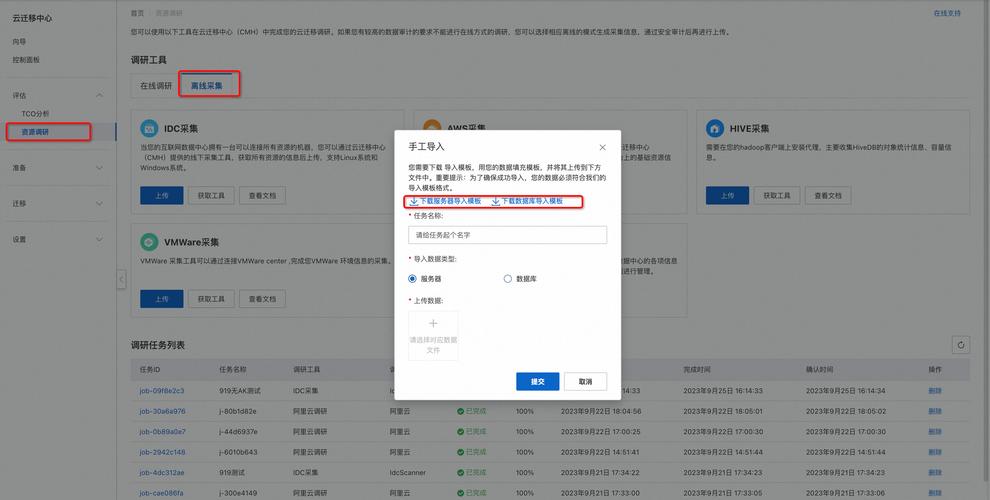
Task: Click the 下载服务器导入模板 link
Action: point(446,201)
